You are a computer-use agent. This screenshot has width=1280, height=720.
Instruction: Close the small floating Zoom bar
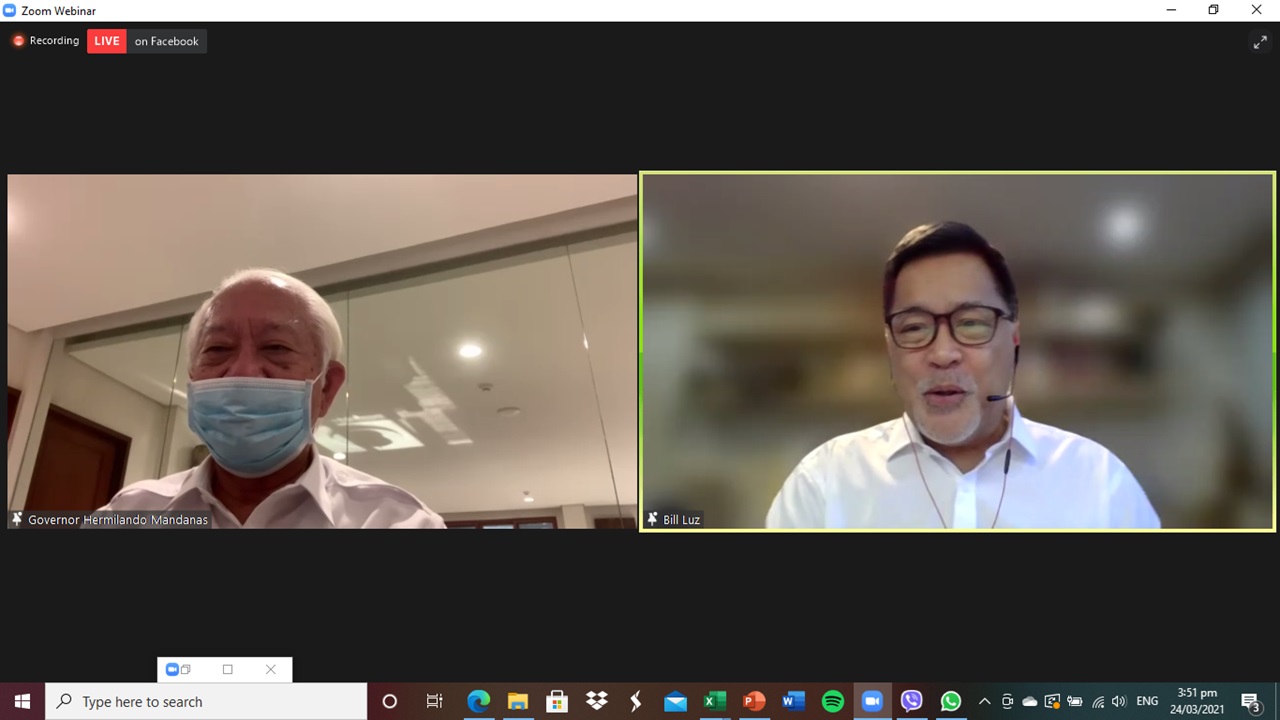[270, 670]
